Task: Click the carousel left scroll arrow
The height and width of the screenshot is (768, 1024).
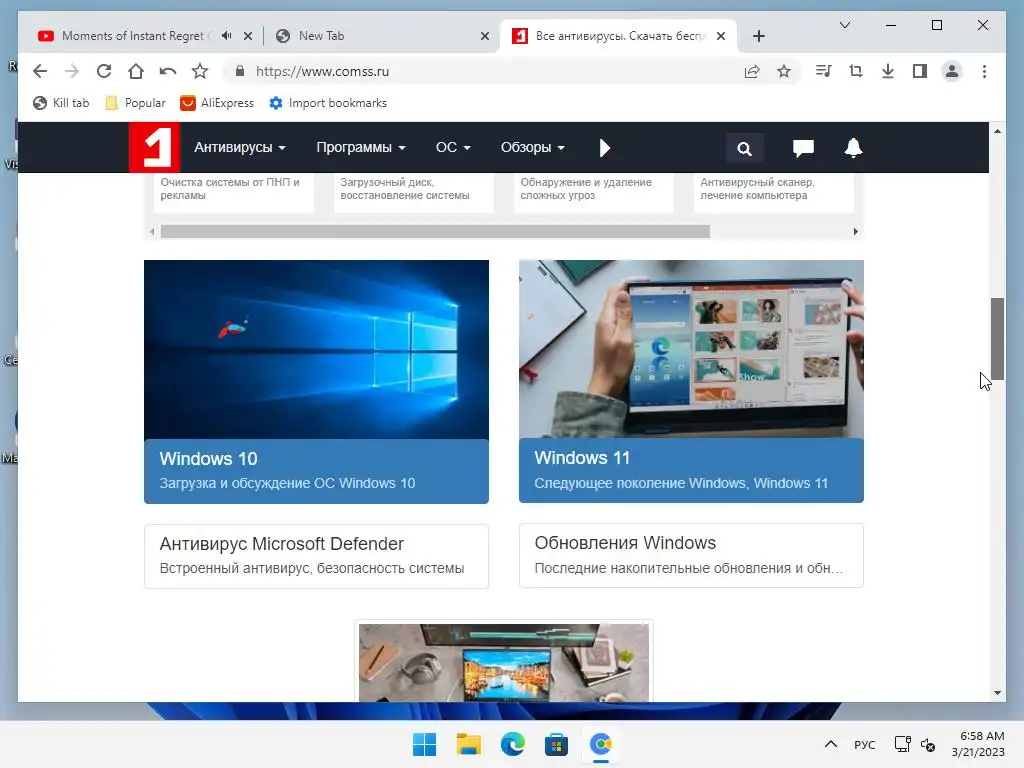Action: click(152, 231)
